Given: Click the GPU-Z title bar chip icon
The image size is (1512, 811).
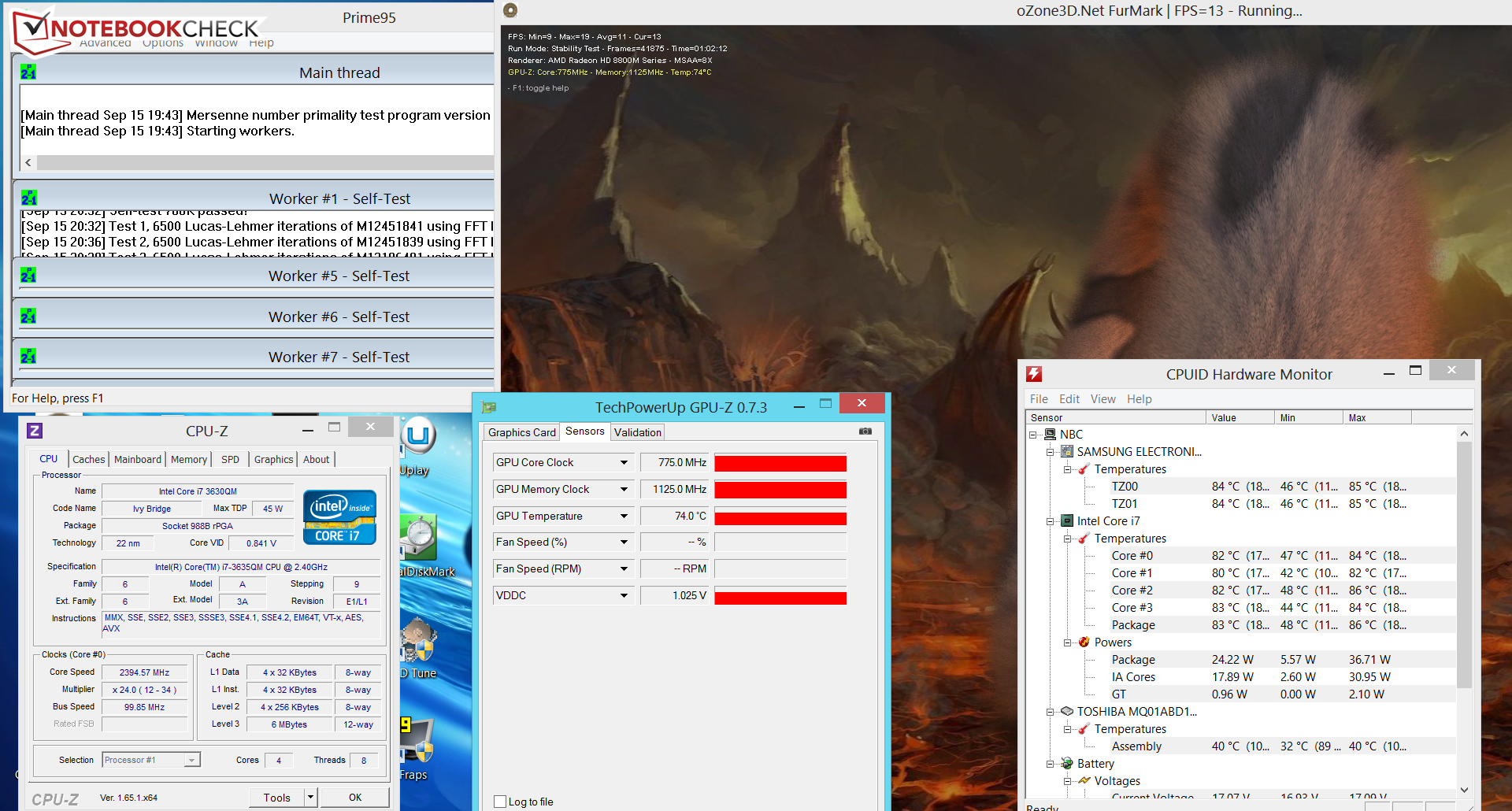Looking at the screenshot, I should tap(489, 407).
